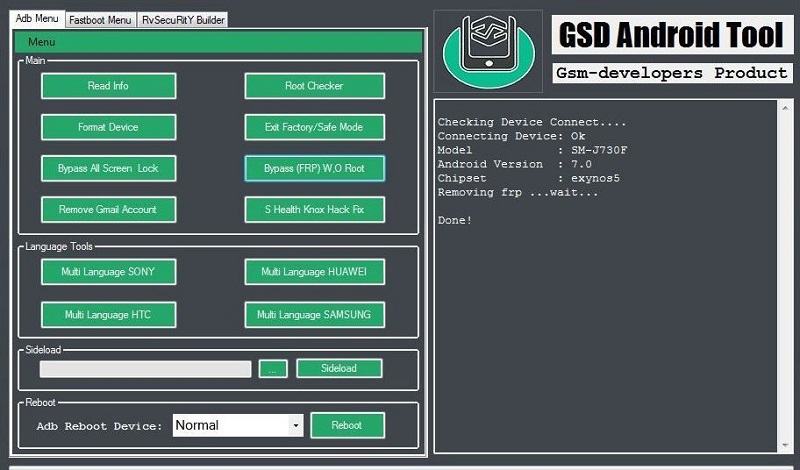Choose Multi Language HTC
Image resolution: width=800 pixels, height=470 pixels.
pyautogui.click(x=108, y=314)
